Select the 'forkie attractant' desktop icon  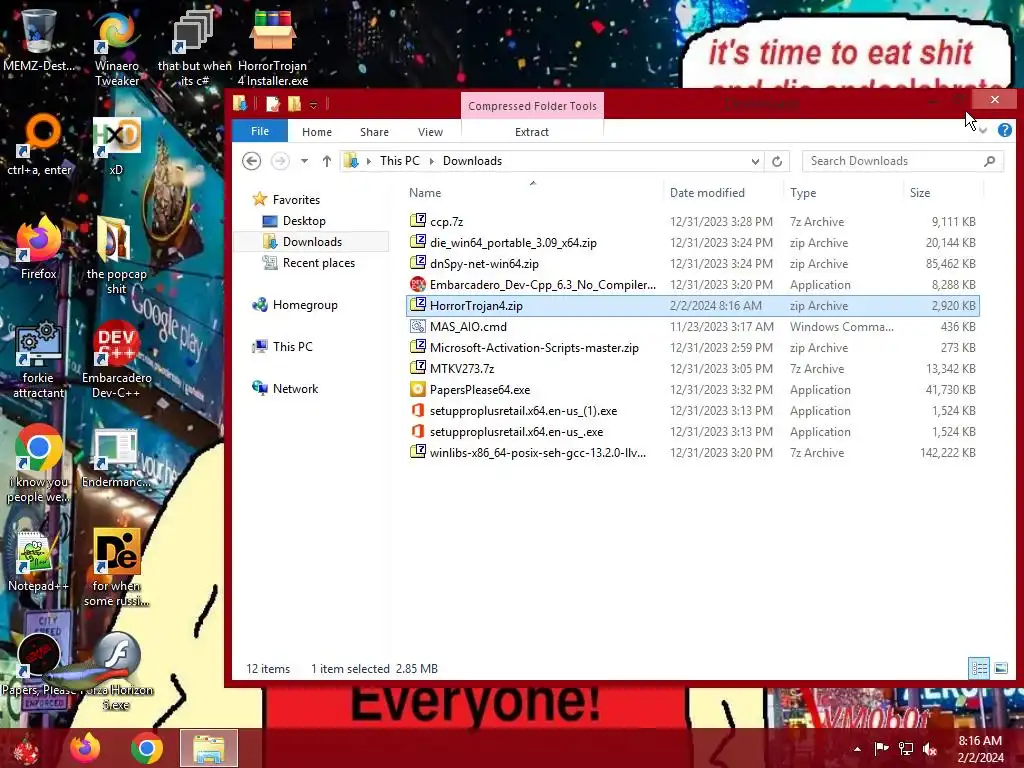point(39,359)
